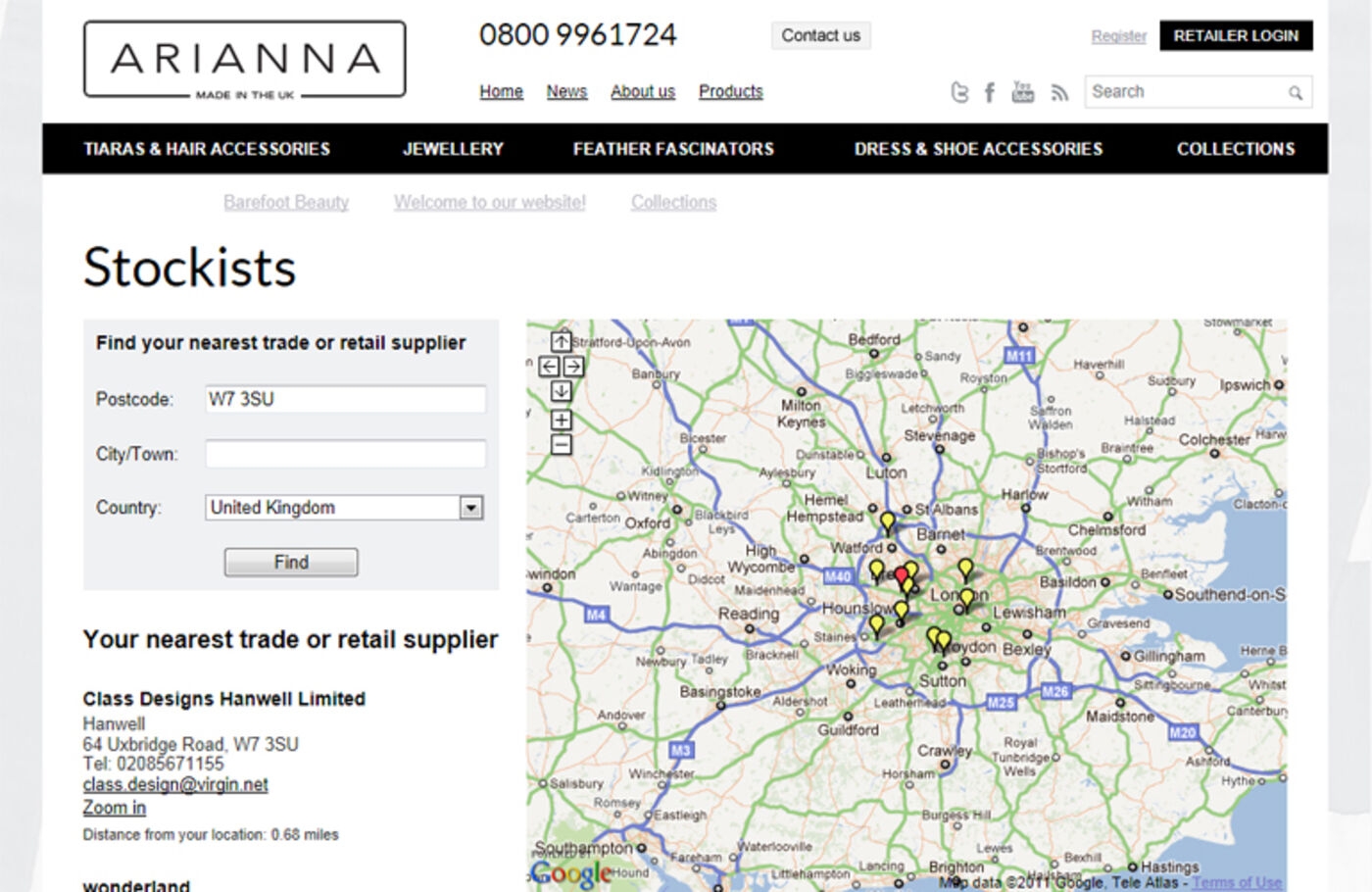This screenshot has height=892, width=1372.
Task: Open the RSS feed icon
Action: pyautogui.click(x=1058, y=92)
